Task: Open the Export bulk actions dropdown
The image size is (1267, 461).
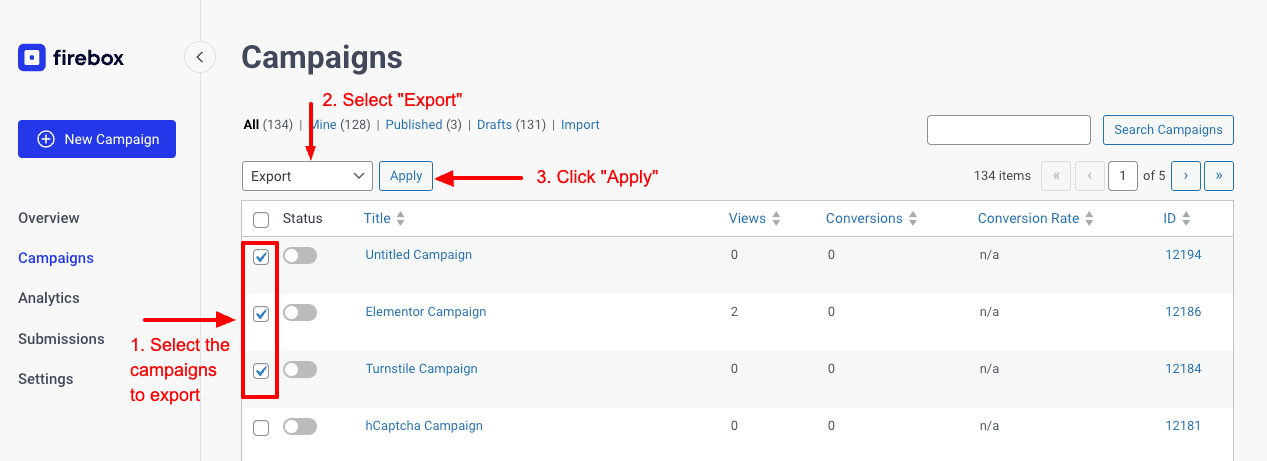Action: tap(307, 176)
